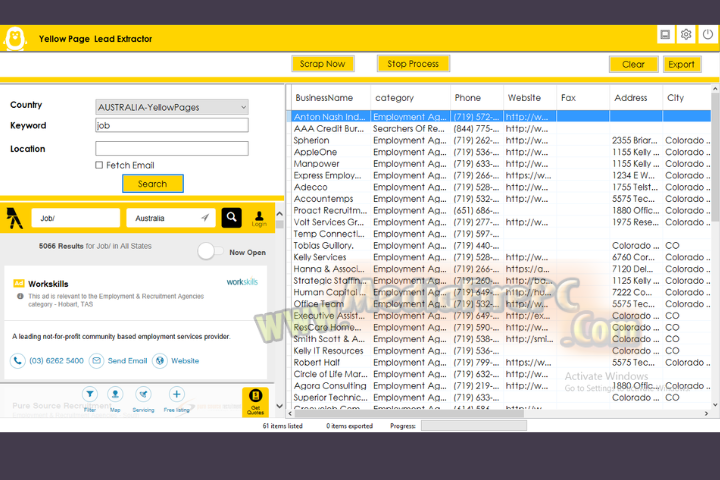Click the Ad badge beside Workskills

pyautogui.click(x=19, y=283)
